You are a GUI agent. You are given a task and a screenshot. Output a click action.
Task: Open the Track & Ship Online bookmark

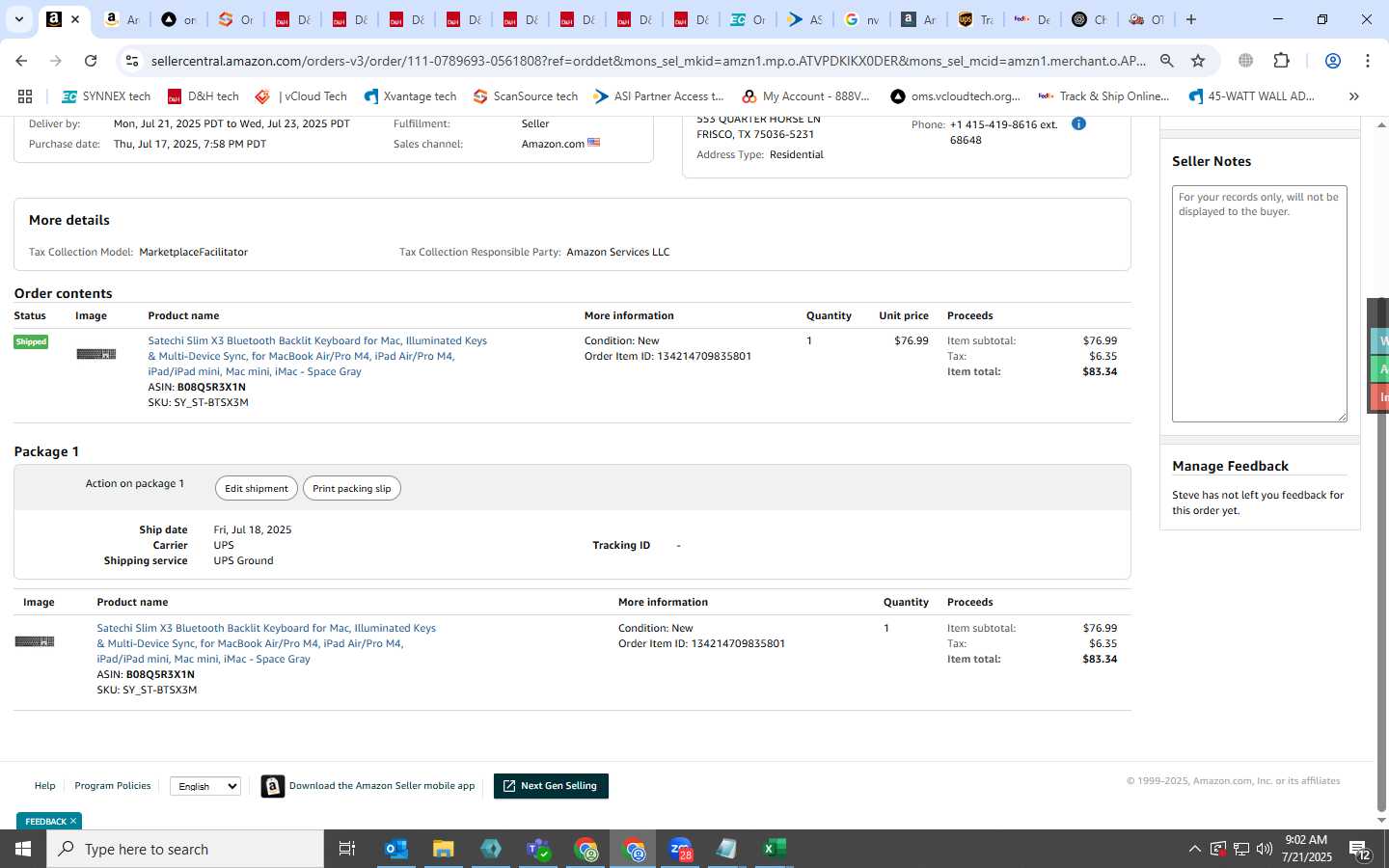pyautogui.click(x=1103, y=96)
